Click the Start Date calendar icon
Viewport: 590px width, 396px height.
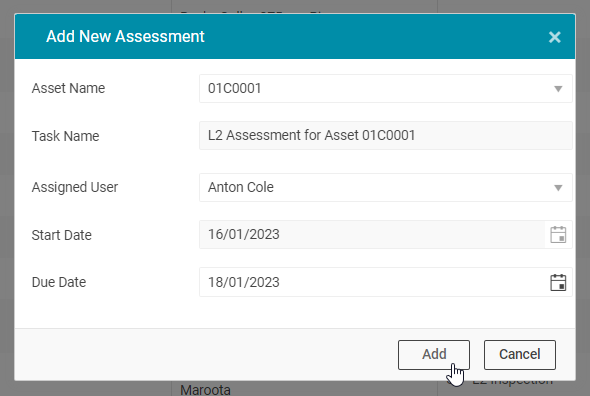tap(558, 235)
